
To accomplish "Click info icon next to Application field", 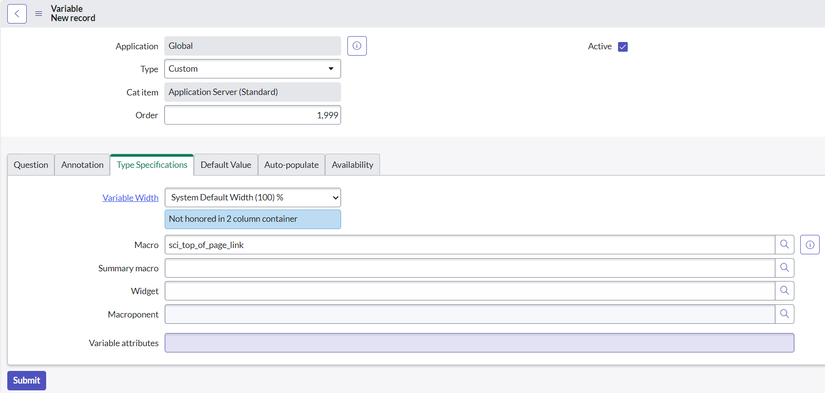I will 357,46.
